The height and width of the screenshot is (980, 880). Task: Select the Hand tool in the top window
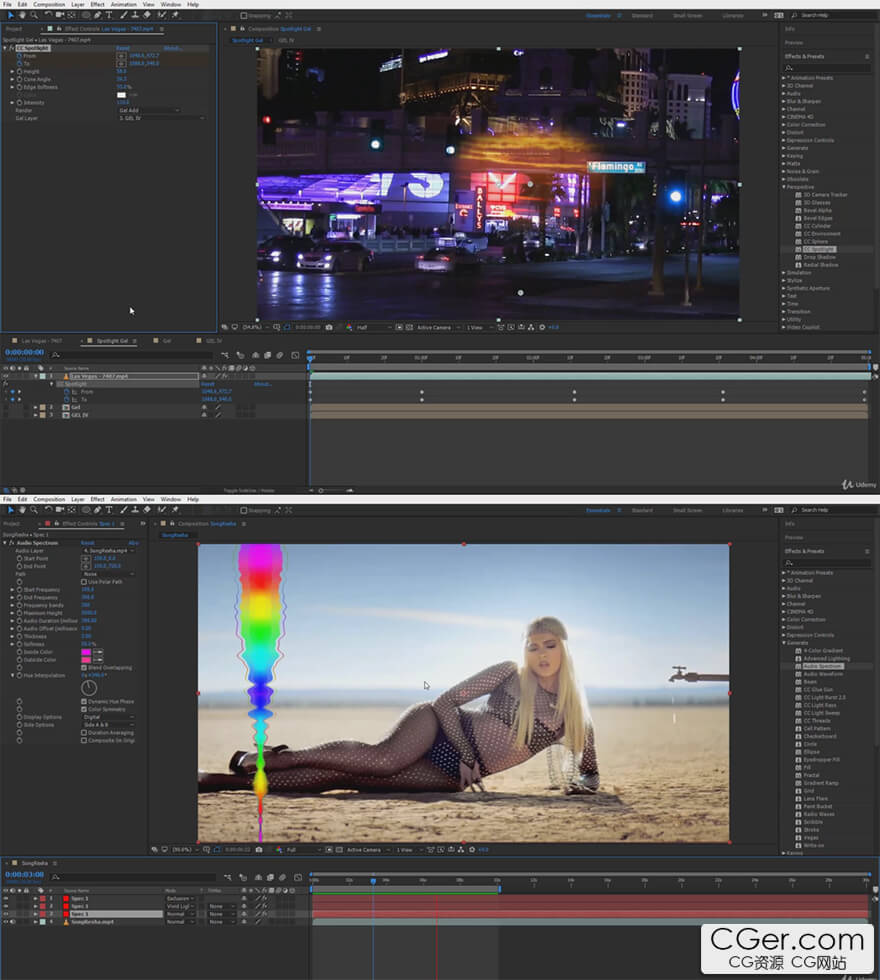pyautogui.click(x=22, y=15)
